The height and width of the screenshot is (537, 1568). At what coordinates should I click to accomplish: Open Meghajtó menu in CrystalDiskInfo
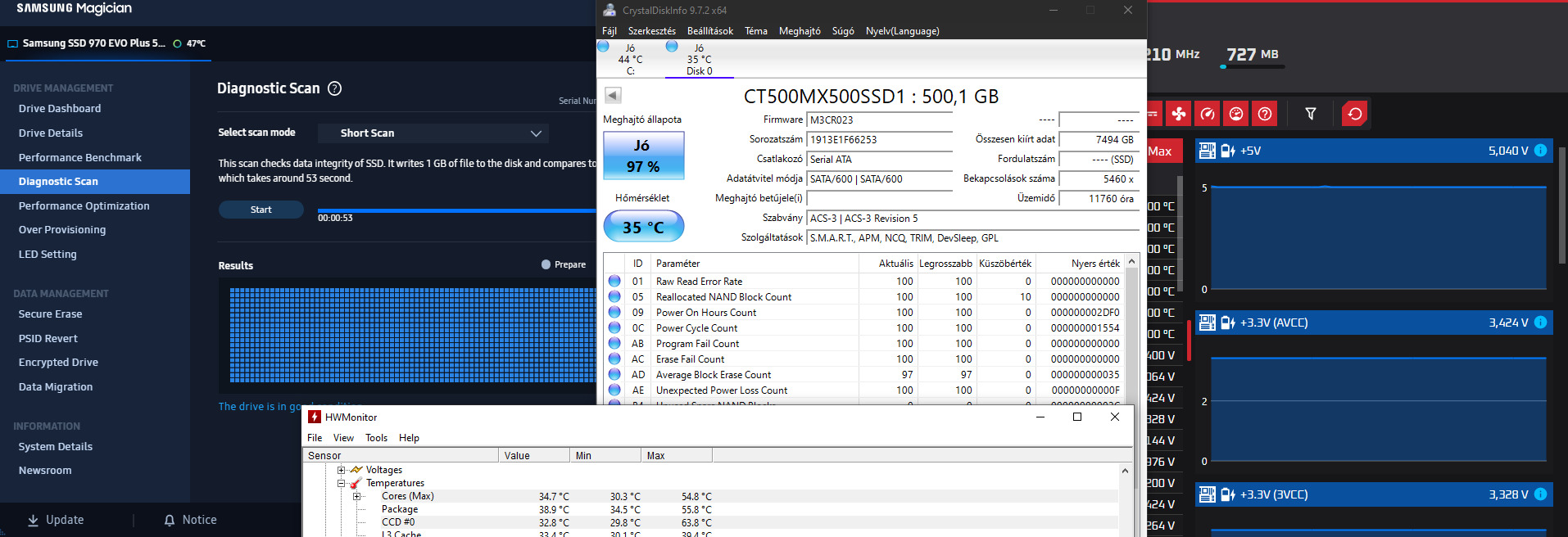(800, 31)
